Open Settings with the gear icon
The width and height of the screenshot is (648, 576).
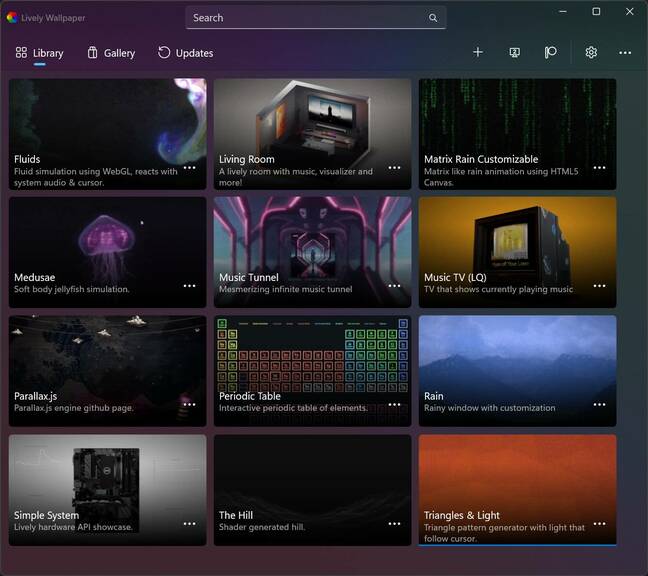click(591, 53)
